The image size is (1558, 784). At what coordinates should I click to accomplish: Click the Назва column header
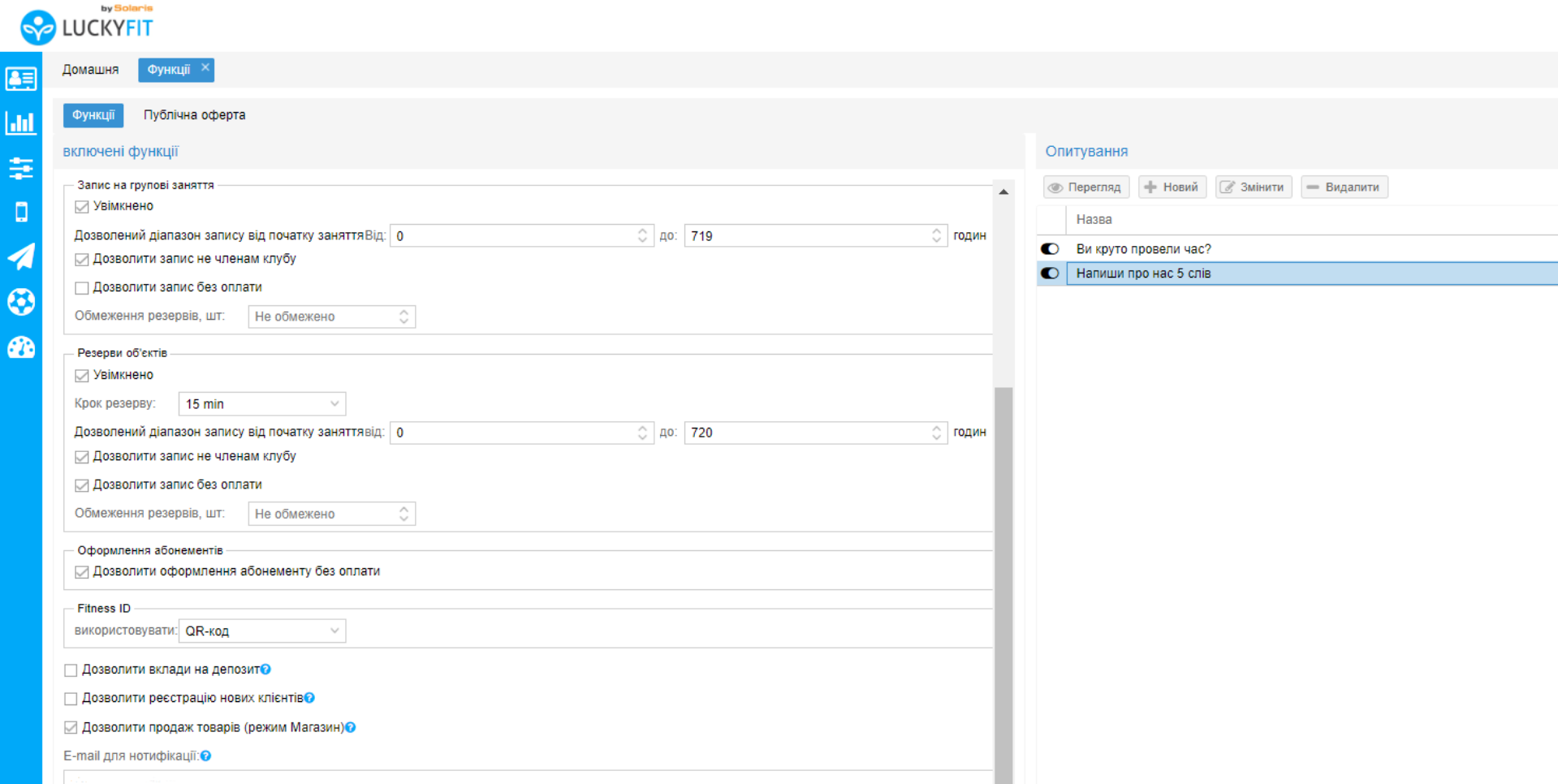pos(1312,220)
